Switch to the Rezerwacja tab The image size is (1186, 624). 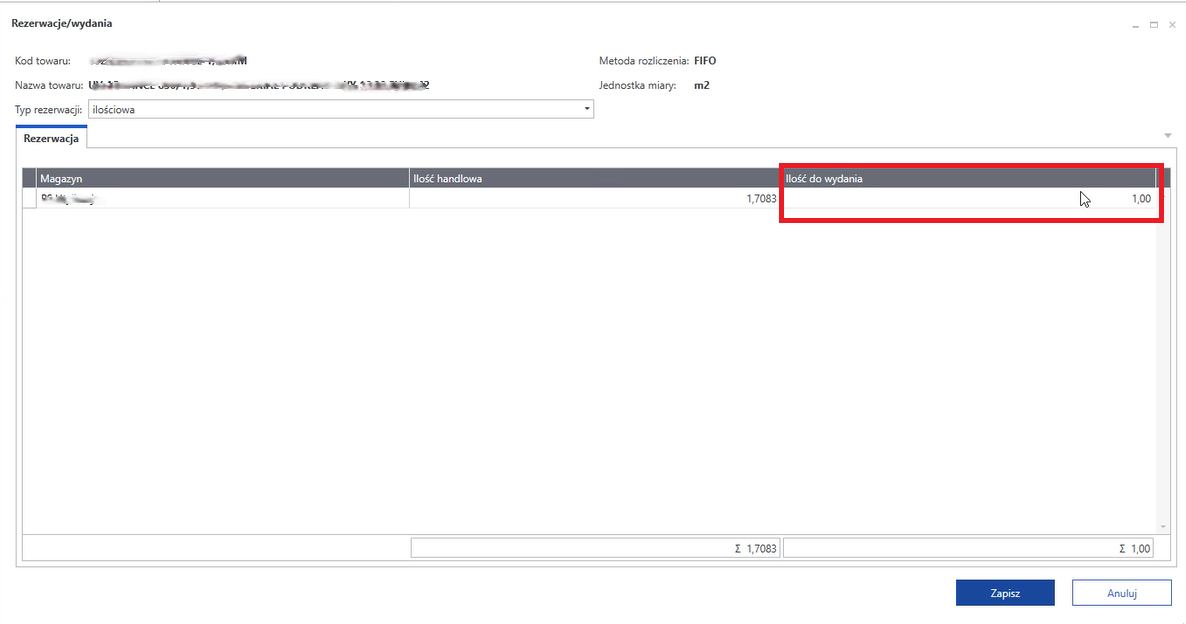click(51, 138)
